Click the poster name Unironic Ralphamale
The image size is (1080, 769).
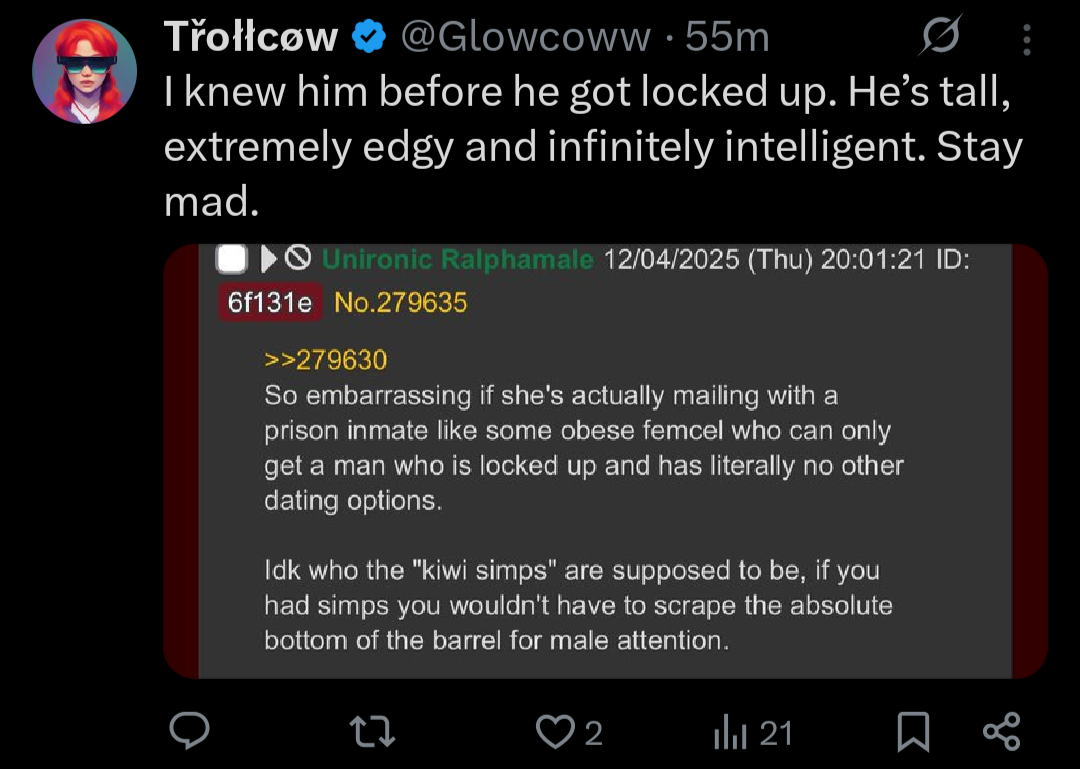tap(458, 260)
